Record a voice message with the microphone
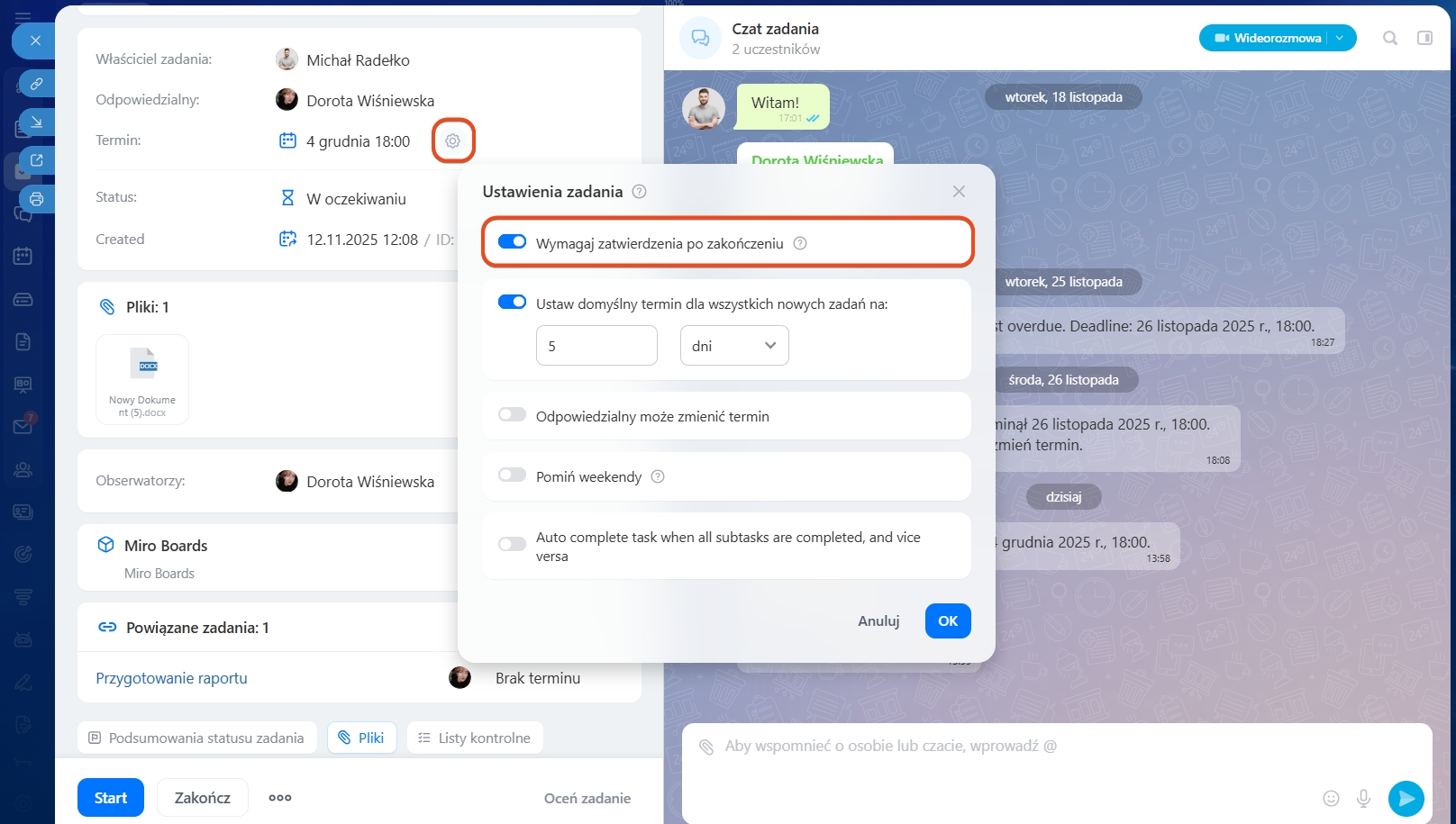The width and height of the screenshot is (1456, 824). coord(1364,798)
